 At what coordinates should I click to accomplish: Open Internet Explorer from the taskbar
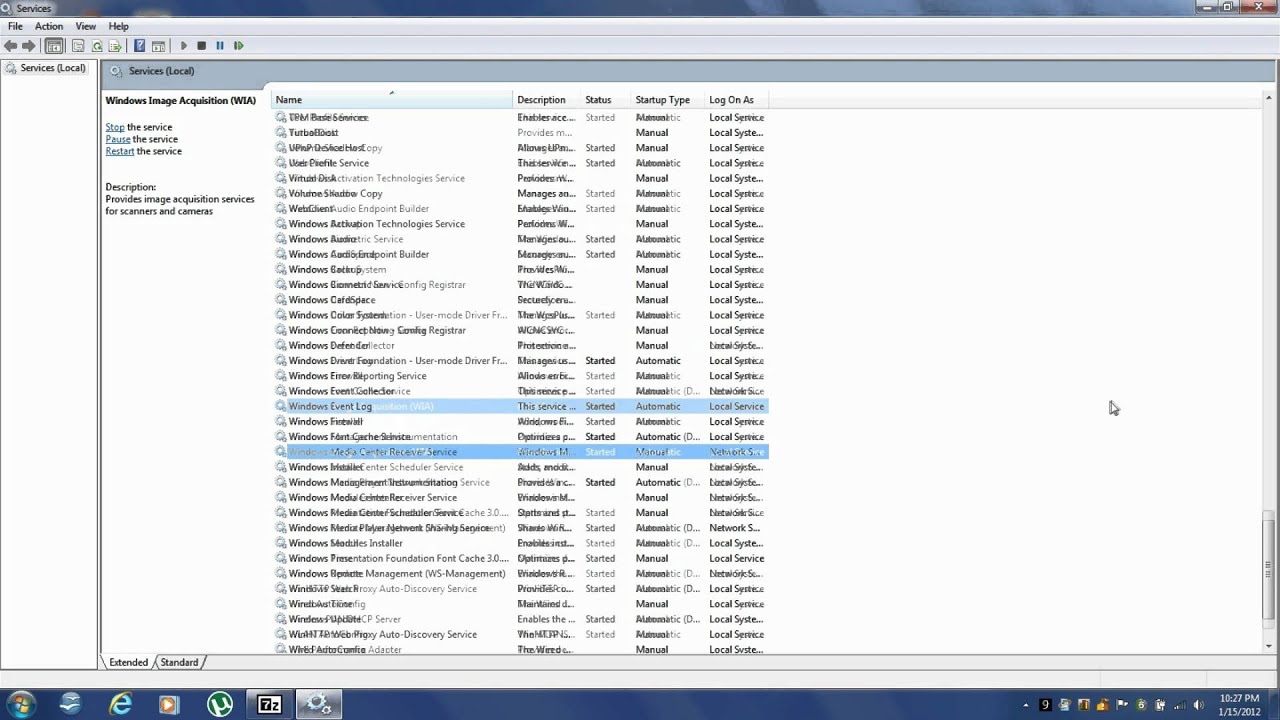(121, 704)
